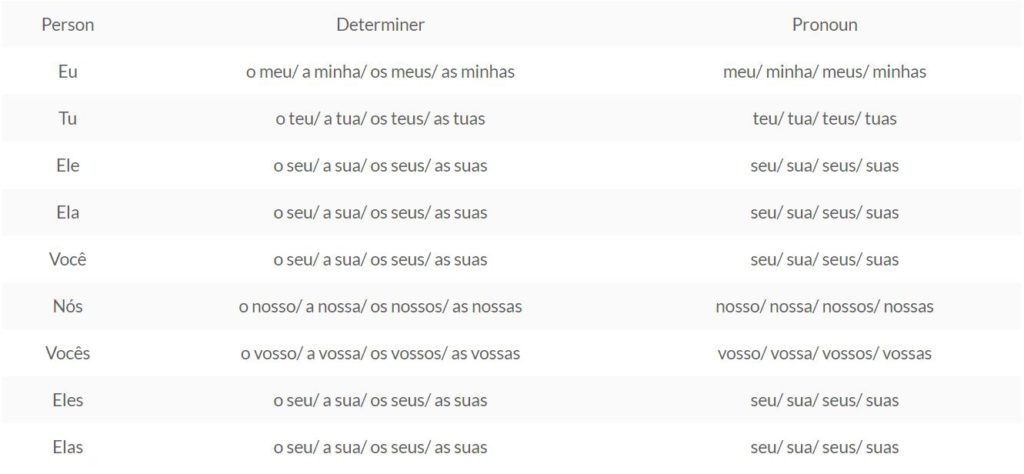Select pronoun cell 'vosso/ vossa/ vossos/ vossas'
This screenshot has height=474, width=1024.
pyautogui.click(x=824, y=353)
